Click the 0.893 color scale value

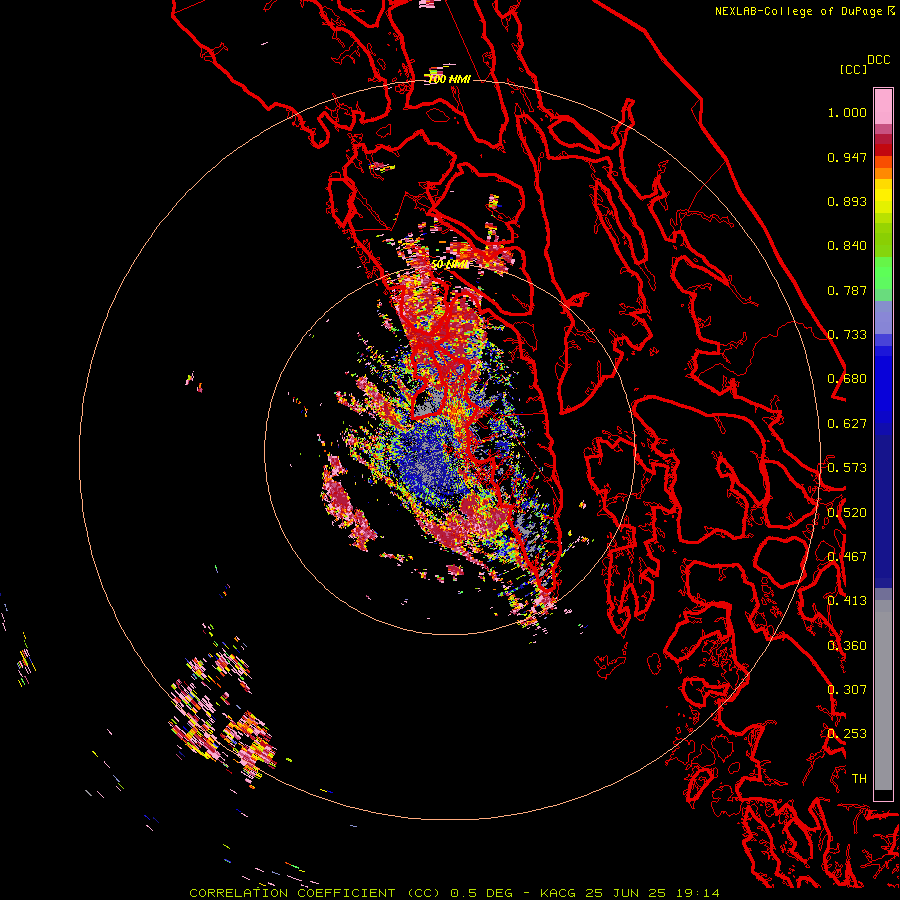coord(847,201)
